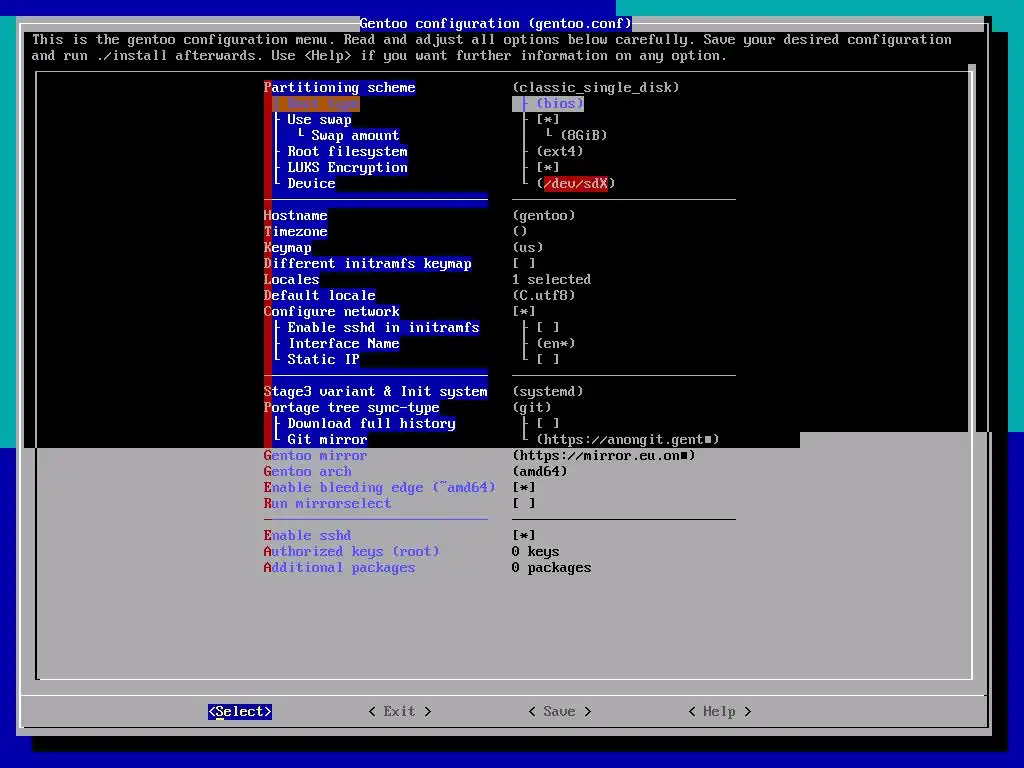Select the Interface Name entry
1024x768 pixels.
[344, 344]
